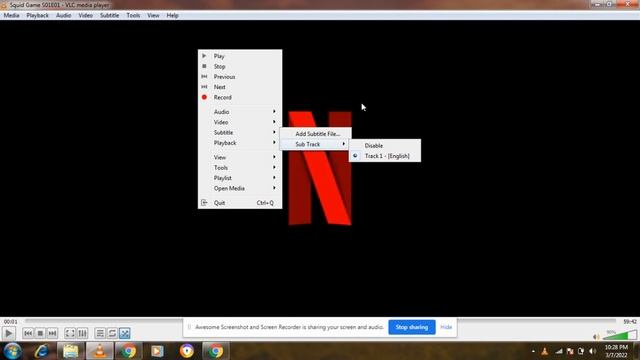The height and width of the screenshot is (360, 640).
Task: Open Internet Explorer from taskbar
Action: pyautogui.click(x=41, y=351)
